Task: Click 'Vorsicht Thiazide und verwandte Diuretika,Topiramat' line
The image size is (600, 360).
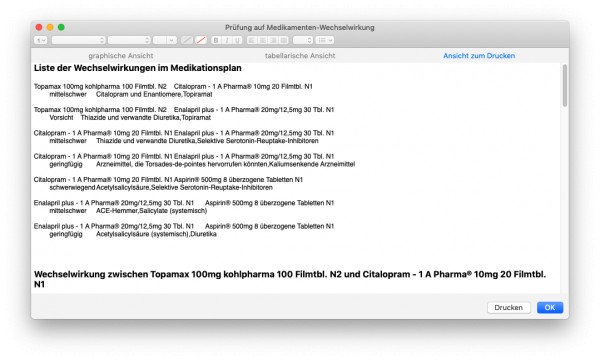Action: [130, 118]
